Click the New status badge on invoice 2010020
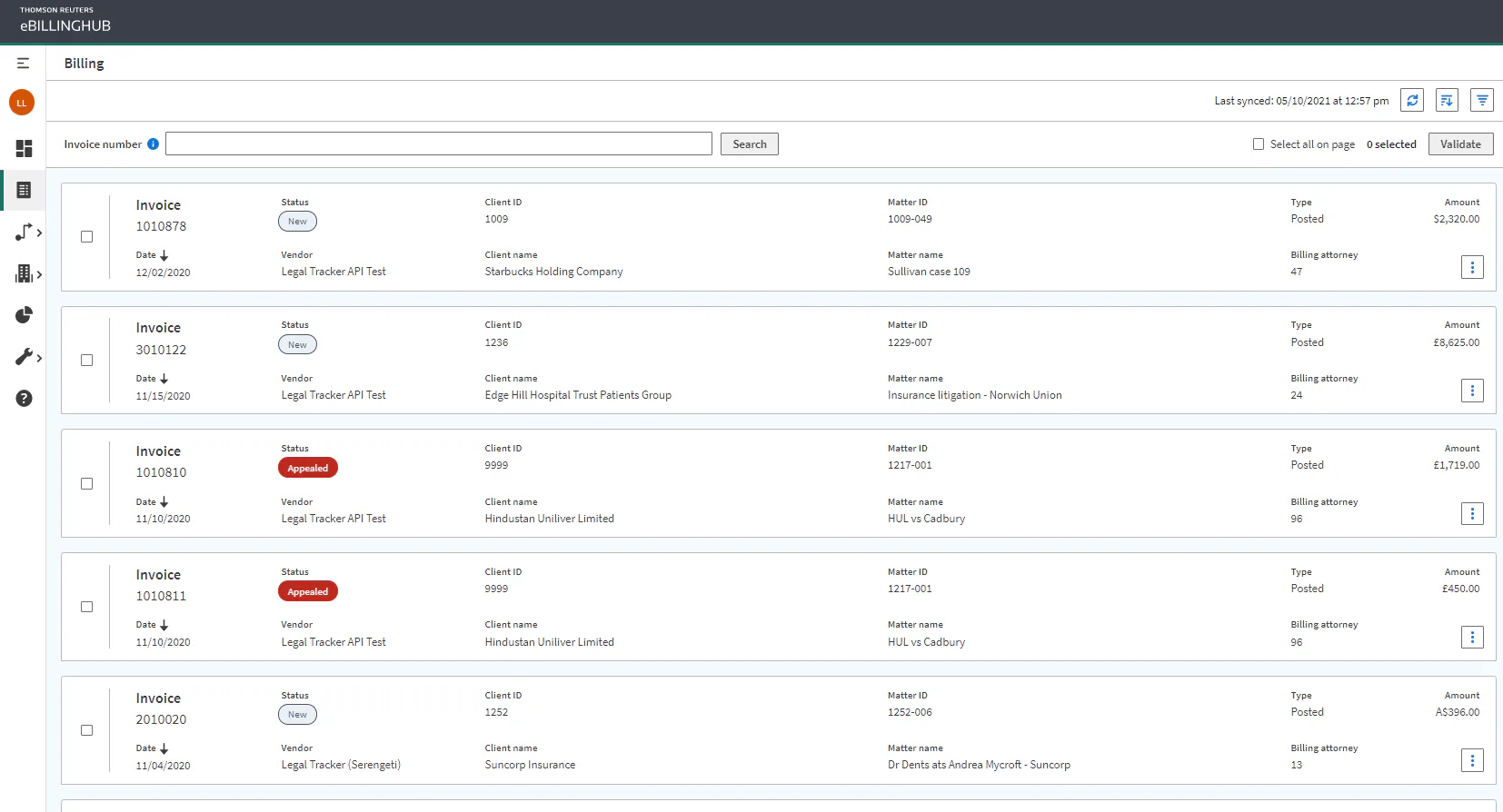The width and height of the screenshot is (1503, 812). click(297, 715)
